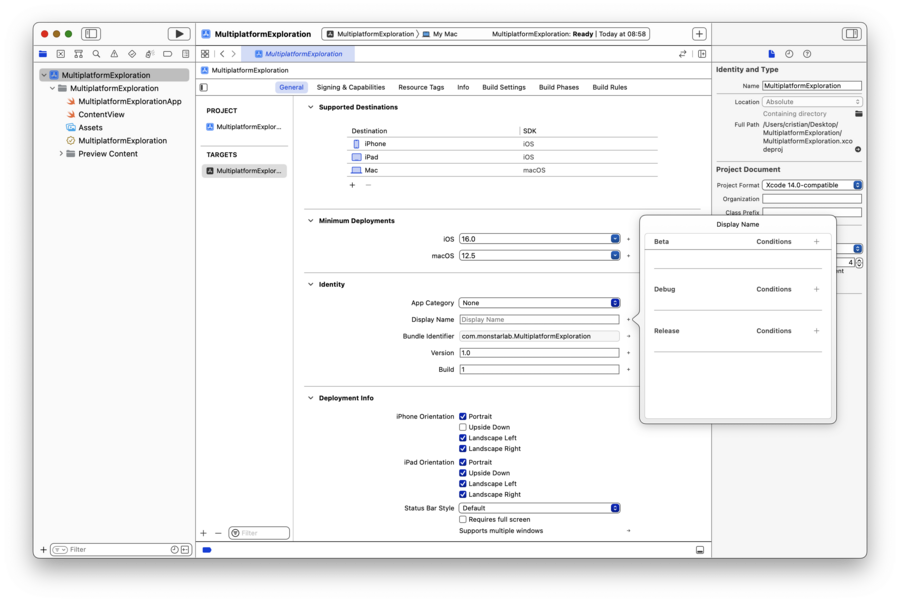The height and width of the screenshot is (602, 900).
Task: Collapse the Supported Destinations section
Action: pyautogui.click(x=311, y=107)
